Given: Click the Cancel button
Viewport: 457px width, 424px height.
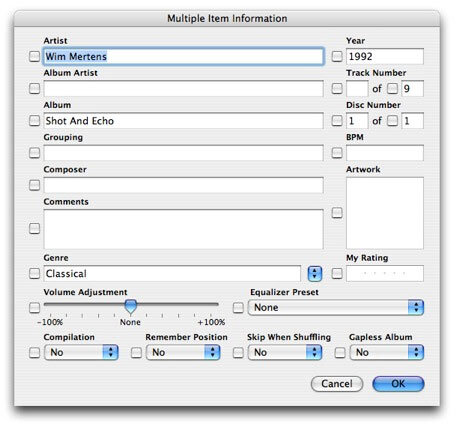Looking at the screenshot, I should click(x=337, y=384).
